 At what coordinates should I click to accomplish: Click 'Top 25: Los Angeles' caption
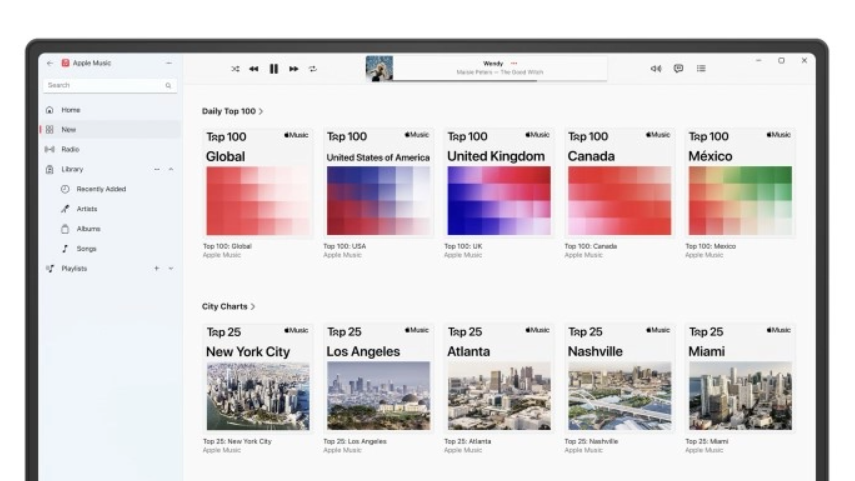355,442
